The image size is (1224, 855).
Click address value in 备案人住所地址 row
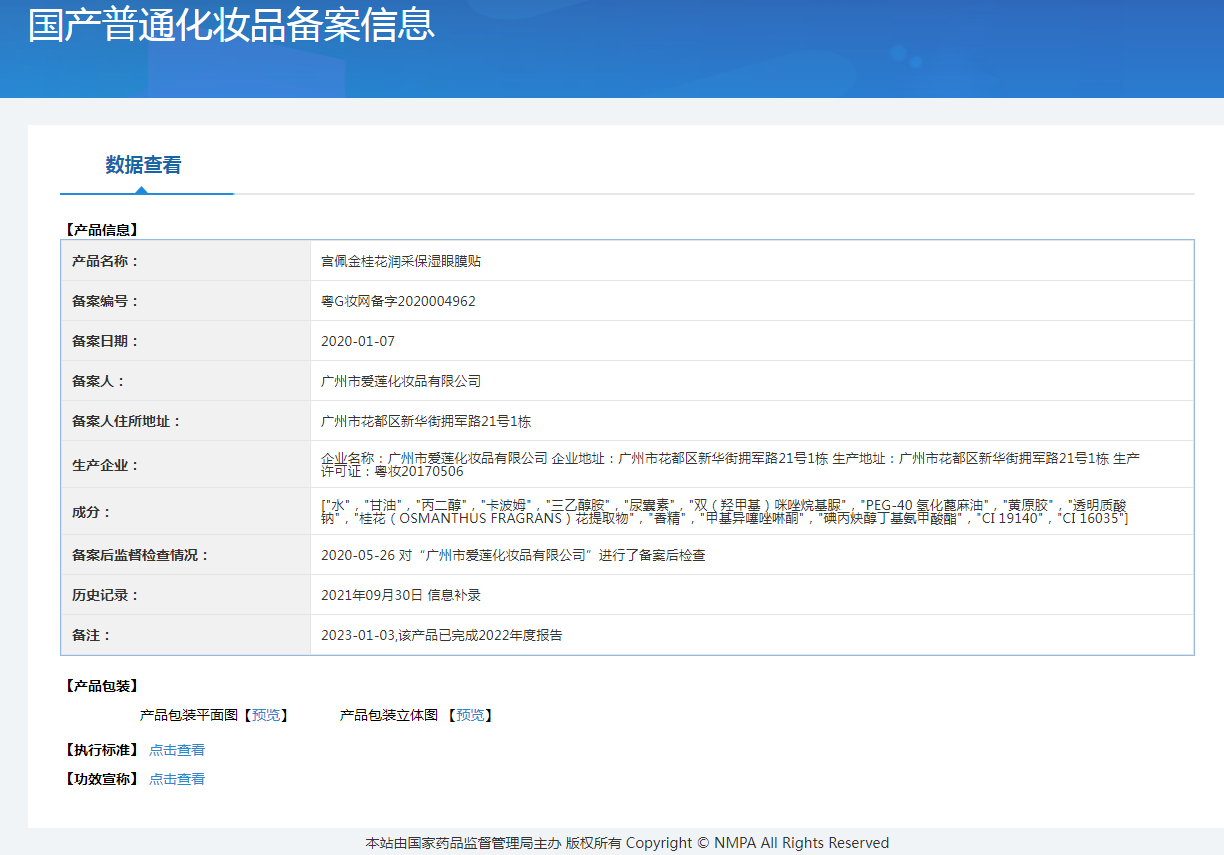click(x=426, y=421)
